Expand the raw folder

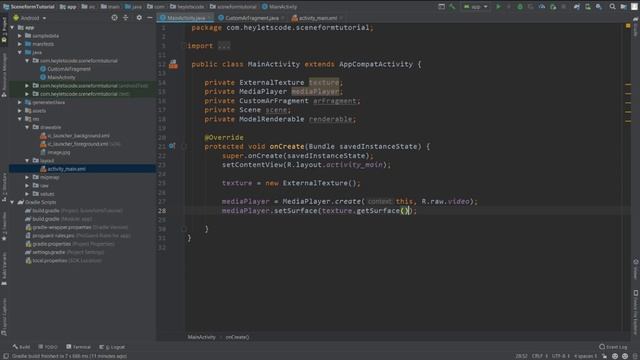[27, 186]
